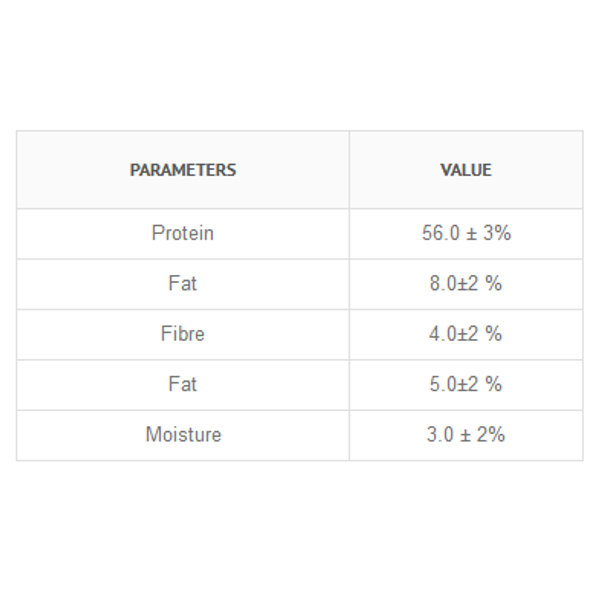
Task: Click the 8.0±2 % value cell
Action: tap(466, 284)
